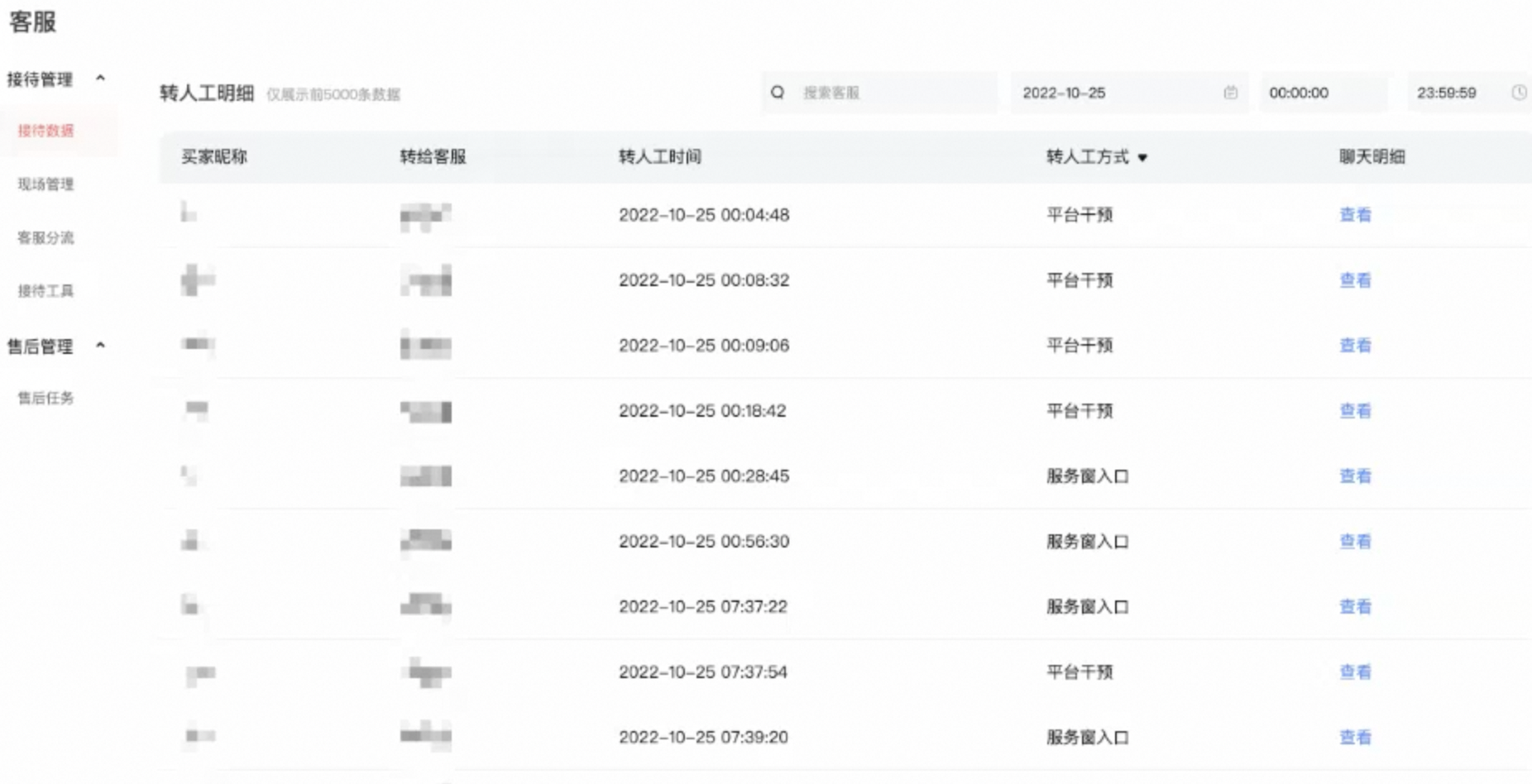
Task: Collapse the 接待管理 section chevron
Action: [x=100, y=79]
